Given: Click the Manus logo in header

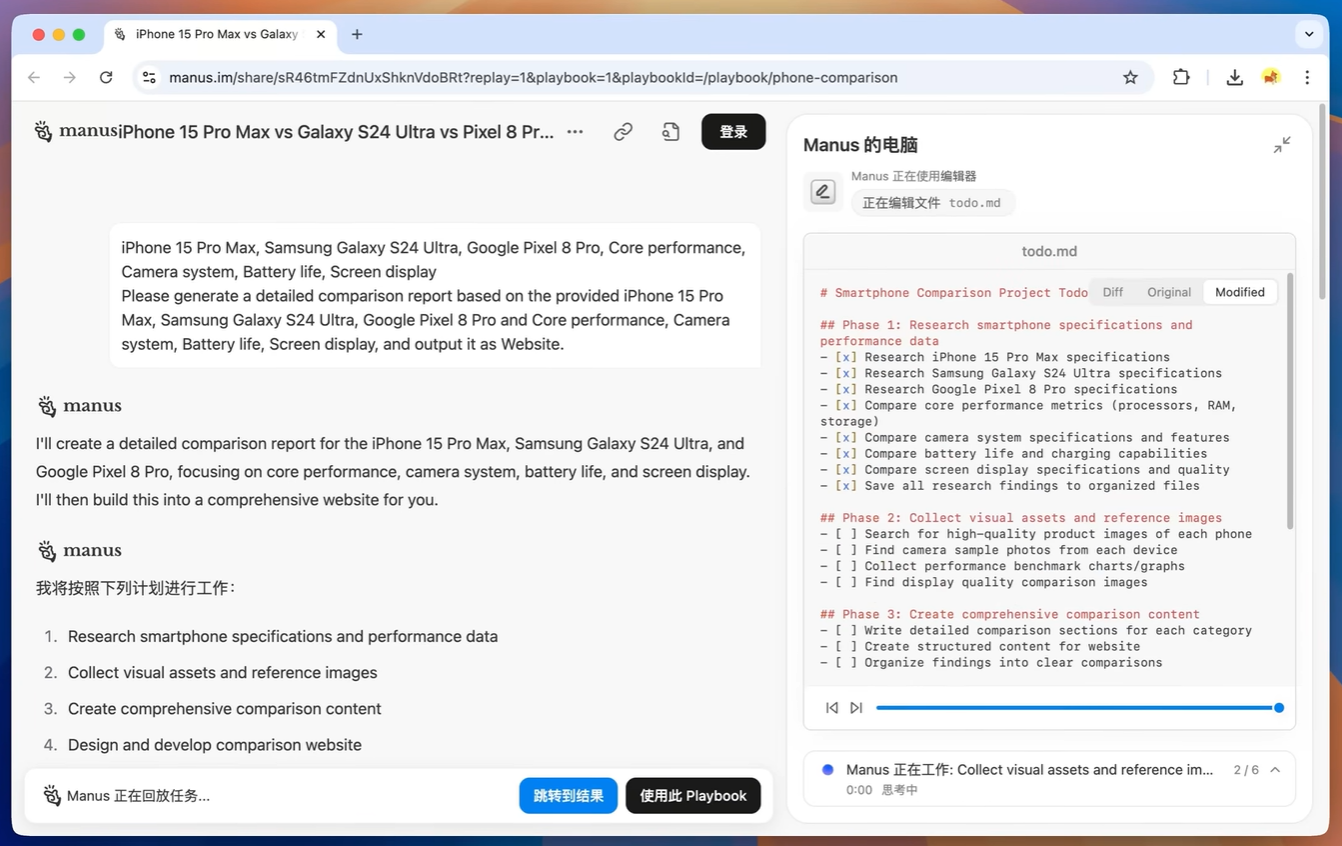Looking at the screenshot, I should [78, 131].
